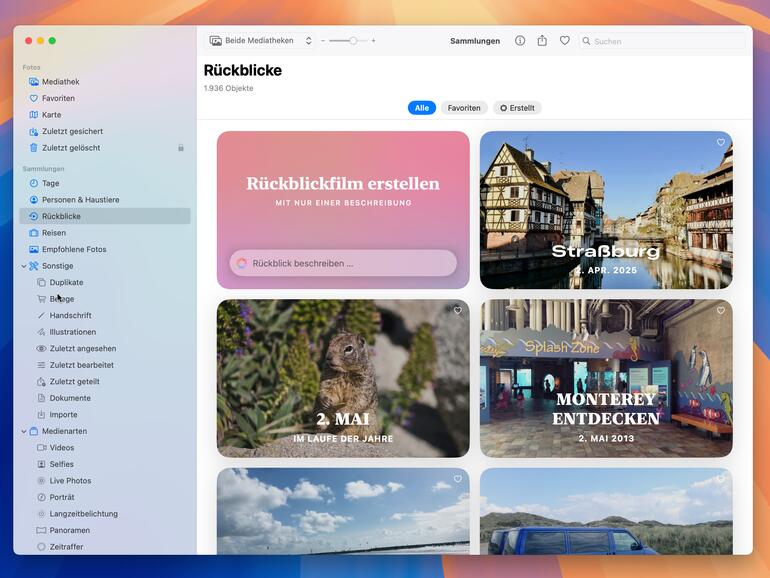Favorite the beach sky memory heart
Viewport: 770px width, 578px height.
458,479
